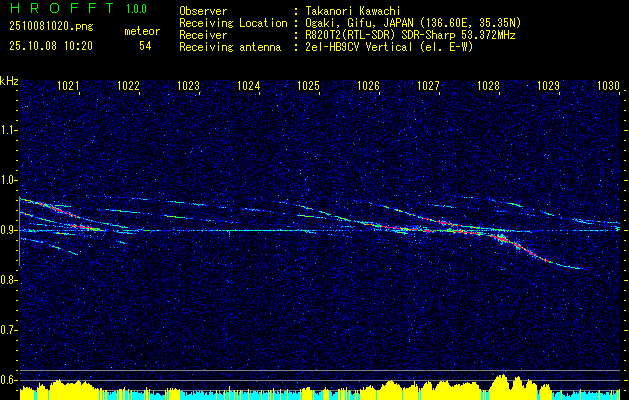Click the kHz axis unit label

point(9,81)
